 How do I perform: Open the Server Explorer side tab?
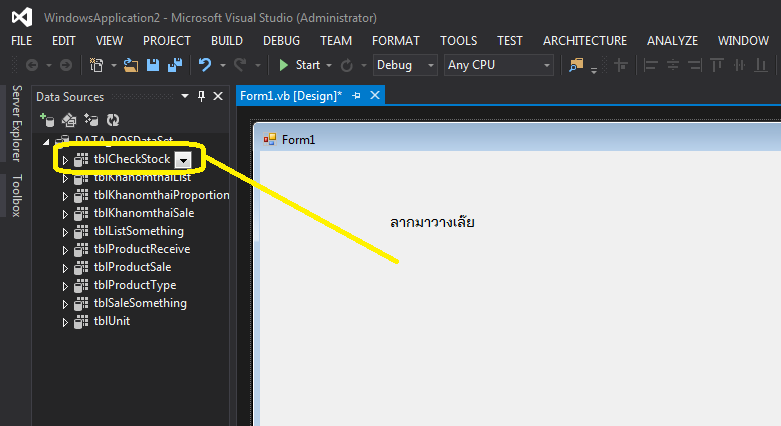point(16,124)
